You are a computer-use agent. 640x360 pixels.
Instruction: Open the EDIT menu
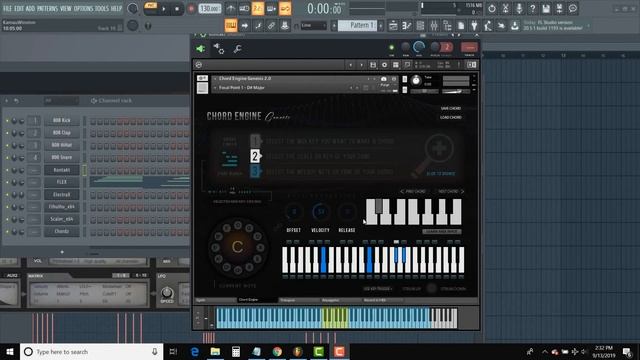[x=19, y=8]
